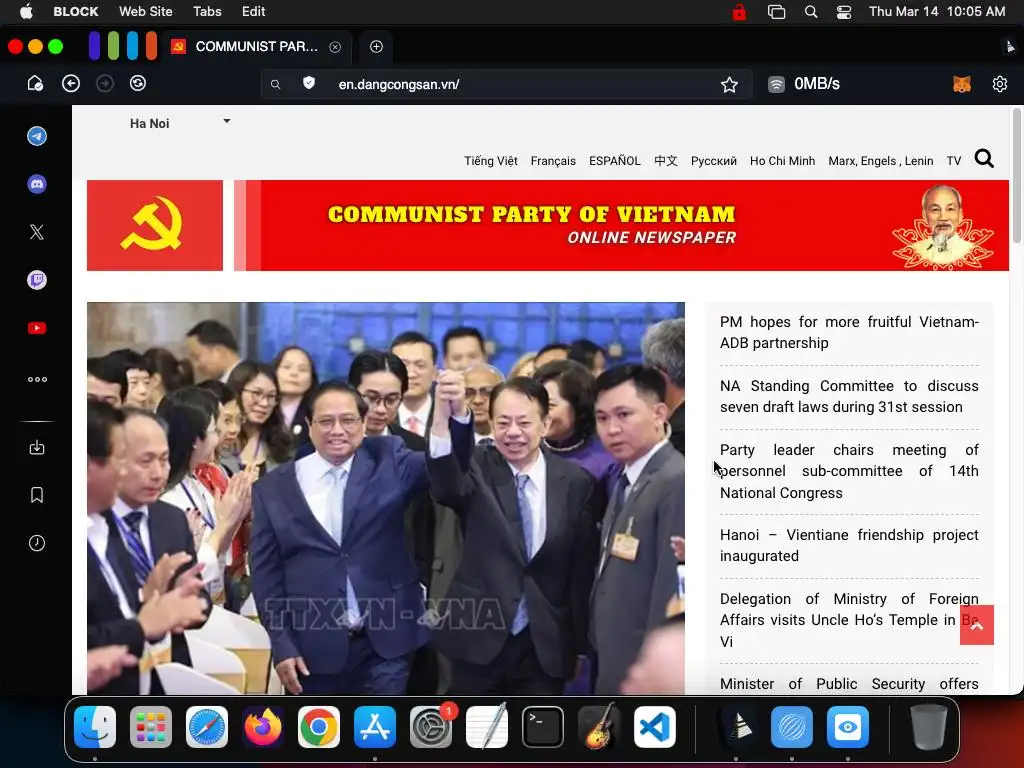
Task: Open bookmarks from the sidebar
Action: click(x=37, y=495)
